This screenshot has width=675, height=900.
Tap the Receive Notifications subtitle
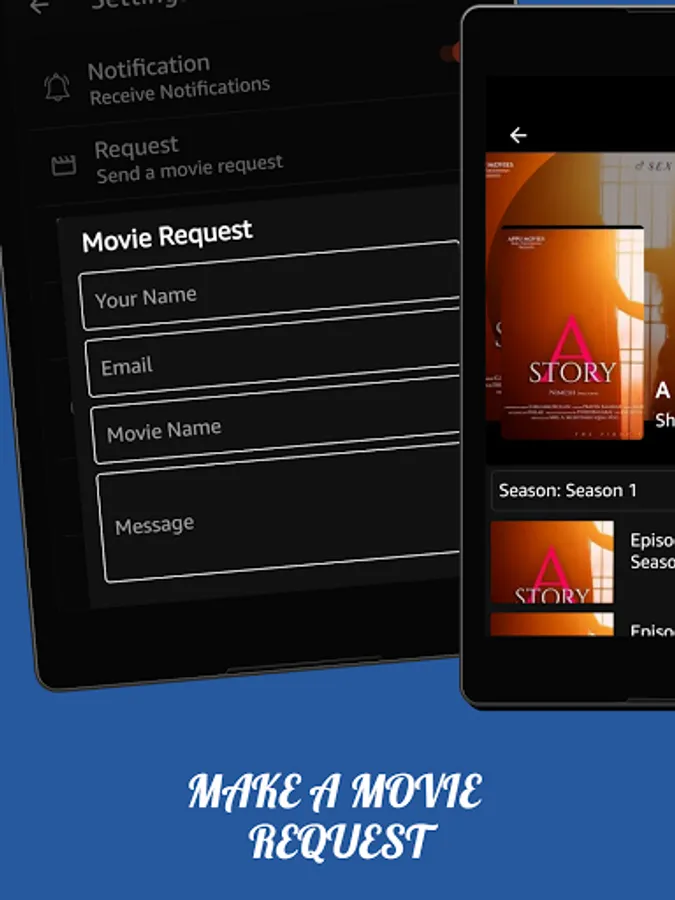180,91
